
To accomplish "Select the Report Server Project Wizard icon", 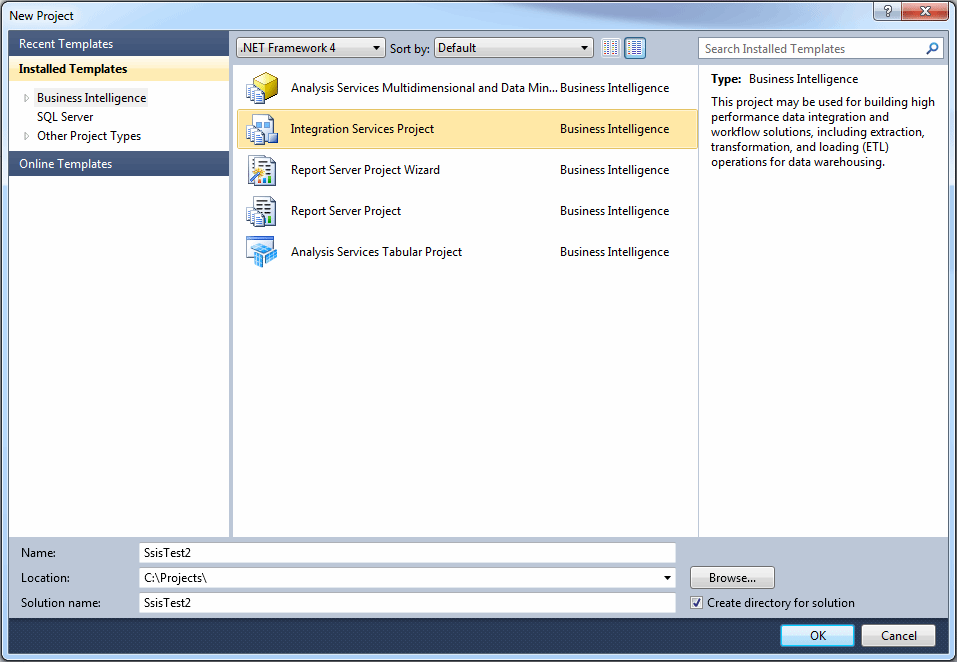I will pyautogui.click(x=262, y=169).
